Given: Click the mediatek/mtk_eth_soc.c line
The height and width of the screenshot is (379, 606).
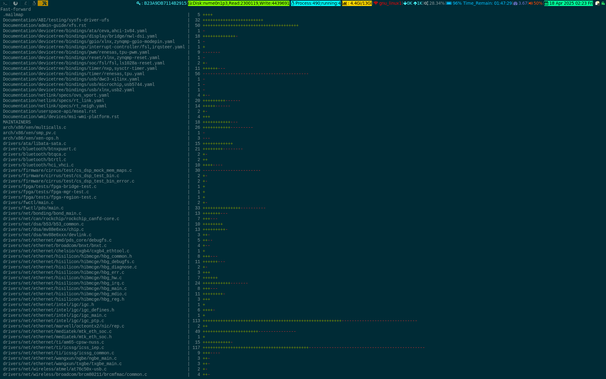Looking at the screenshot, I should click(x=57, y=331).
